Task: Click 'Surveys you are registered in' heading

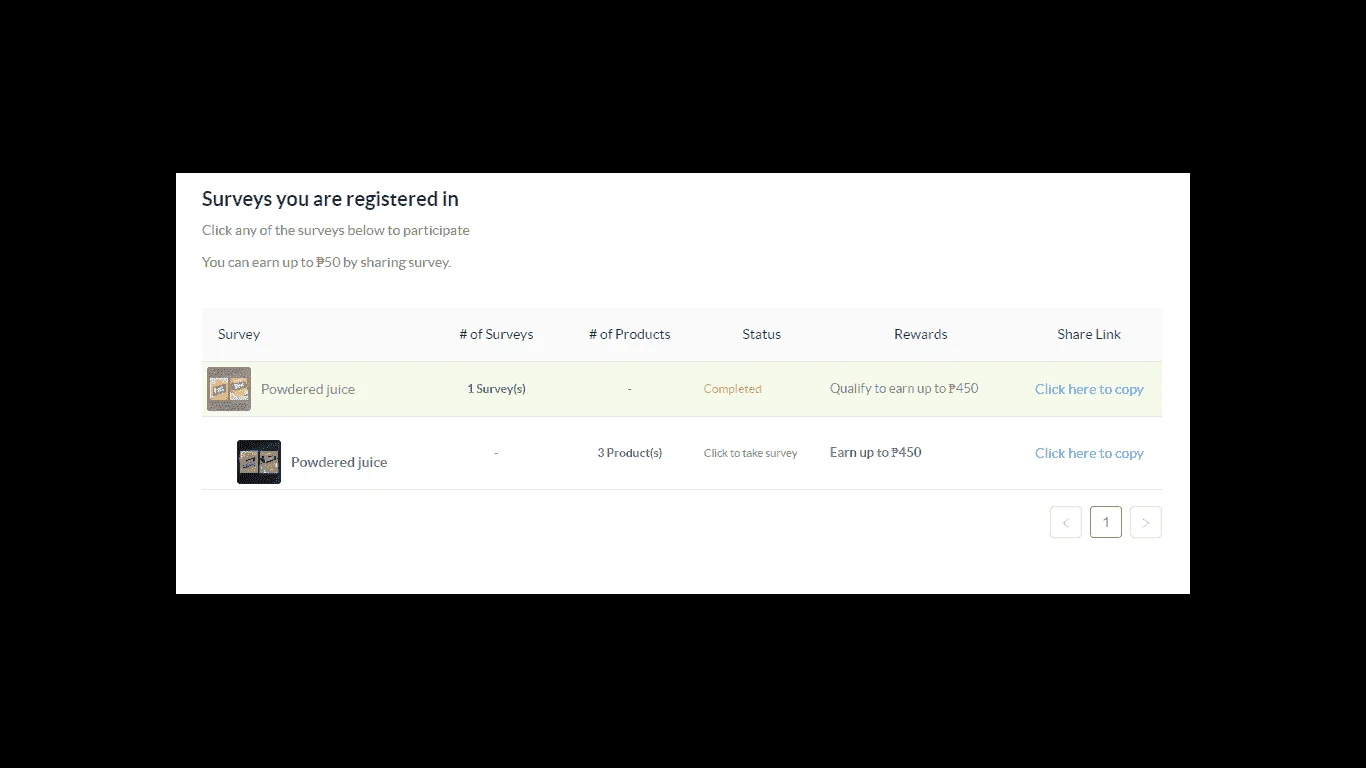Action: coord(330,199)
